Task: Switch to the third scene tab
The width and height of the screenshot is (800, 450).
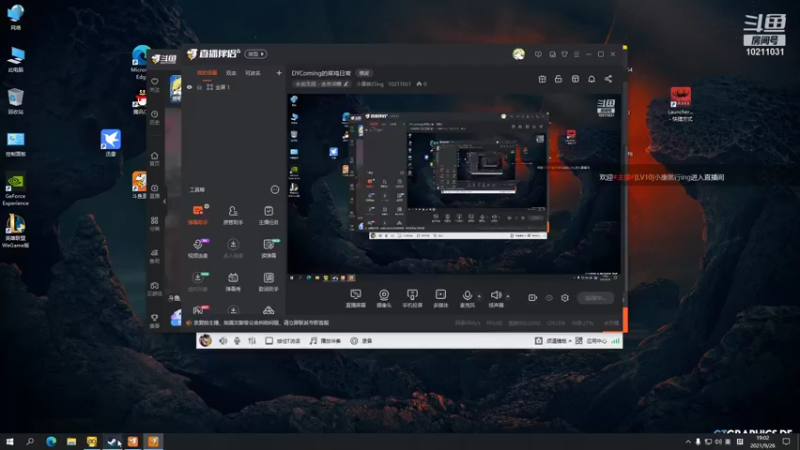Action: pyautogui.click(x=253, y=73)
